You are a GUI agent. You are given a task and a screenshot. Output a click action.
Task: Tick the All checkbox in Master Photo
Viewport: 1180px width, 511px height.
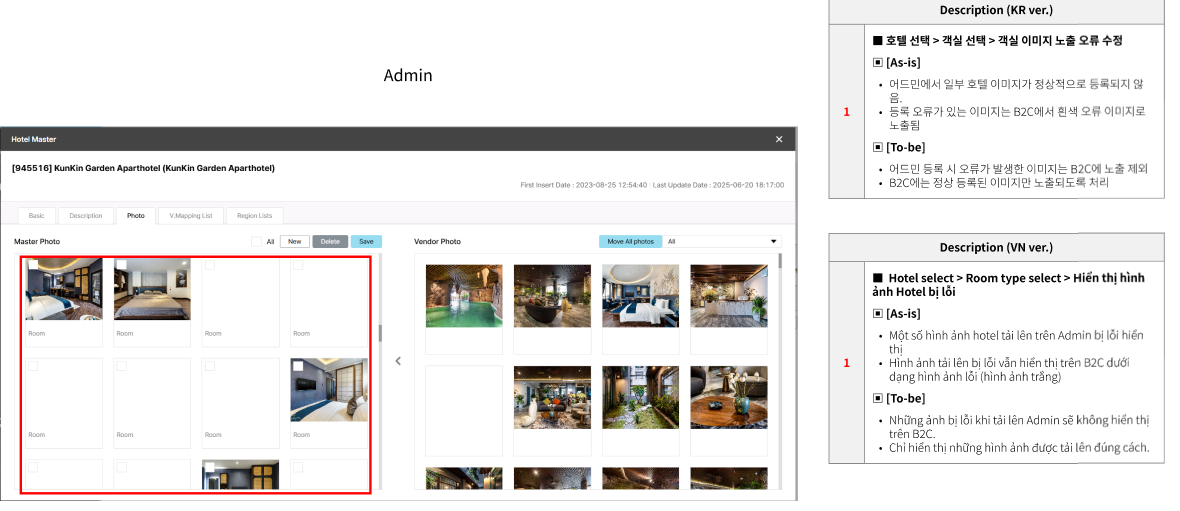coord(257,242)
